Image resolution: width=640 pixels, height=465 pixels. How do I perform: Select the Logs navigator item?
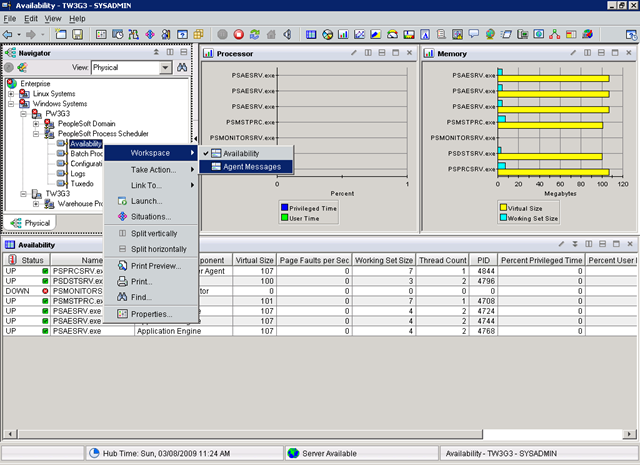78,174
